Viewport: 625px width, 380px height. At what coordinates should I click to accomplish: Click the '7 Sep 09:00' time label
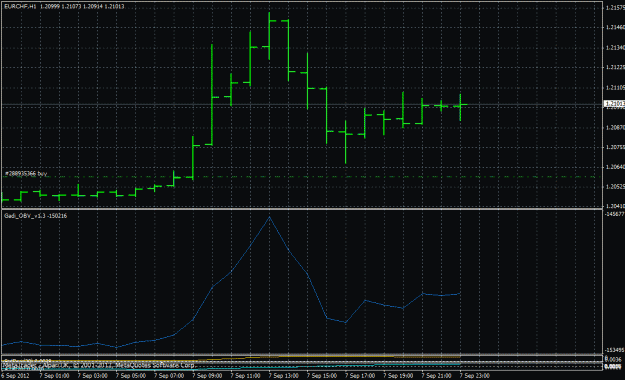click(x=207, y=376)
